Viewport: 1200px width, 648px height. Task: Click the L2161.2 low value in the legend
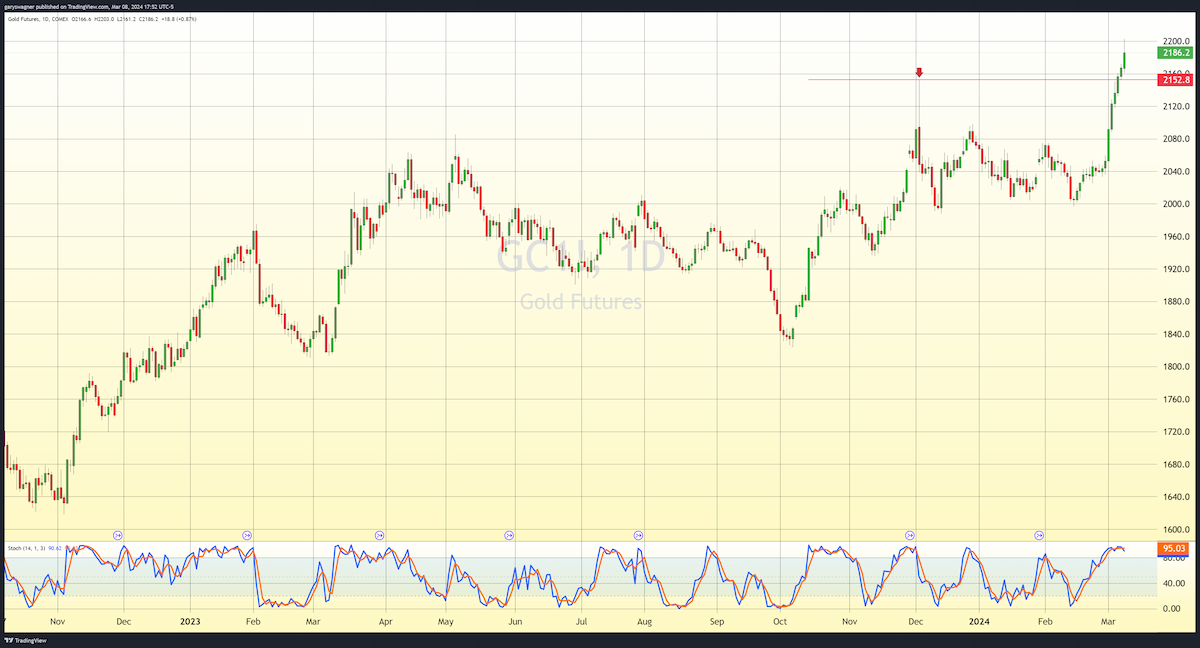[x=126, y=19]
